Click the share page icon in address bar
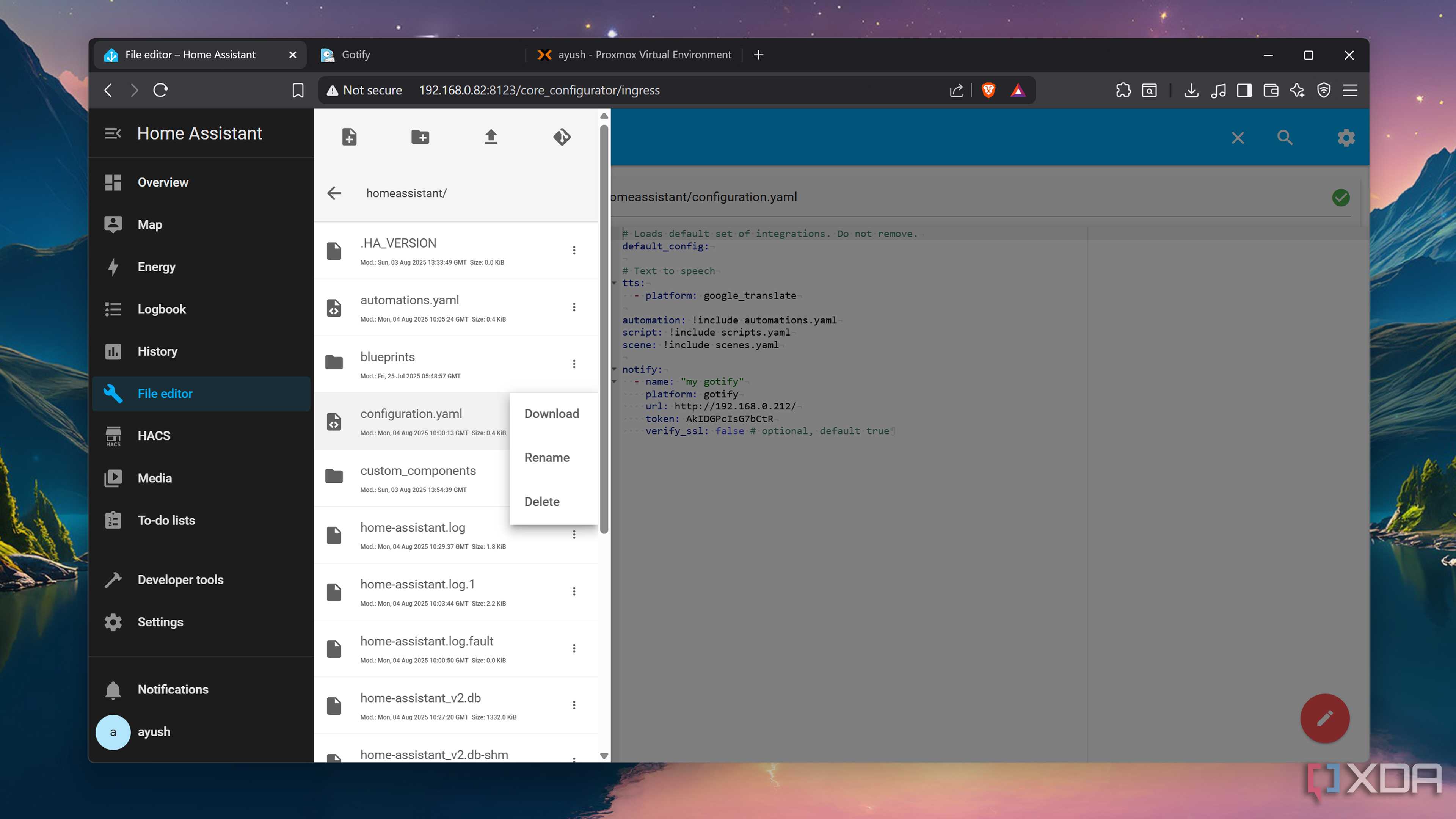This screenshot has height=819, width=1456. pos(956,90)
